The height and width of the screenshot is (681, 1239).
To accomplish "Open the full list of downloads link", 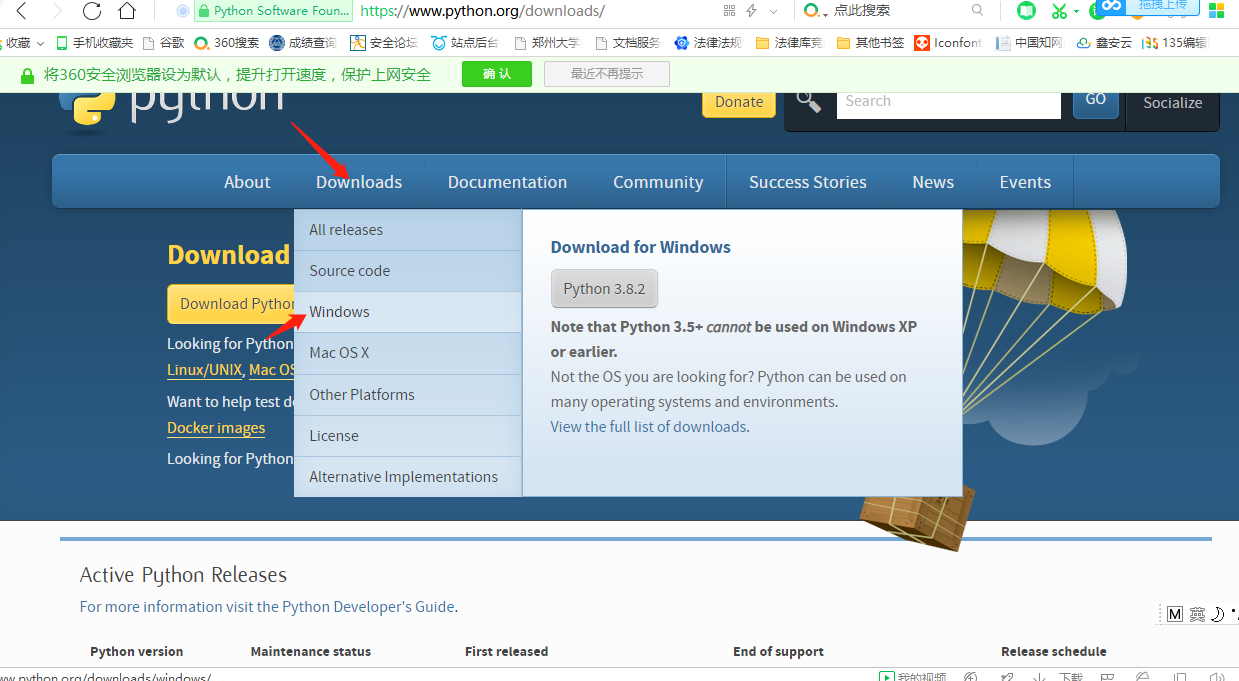I will pos(648,426).
